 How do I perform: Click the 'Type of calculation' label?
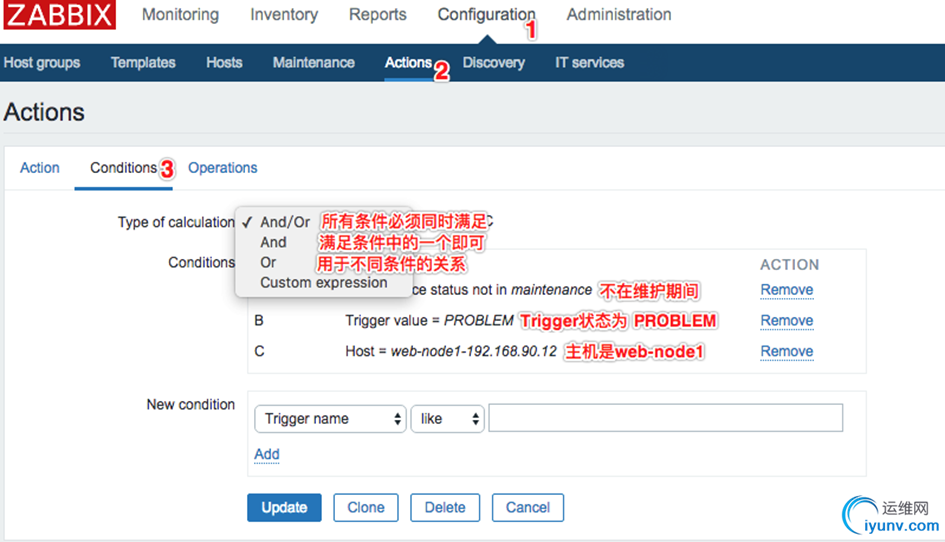pos(176,222)
